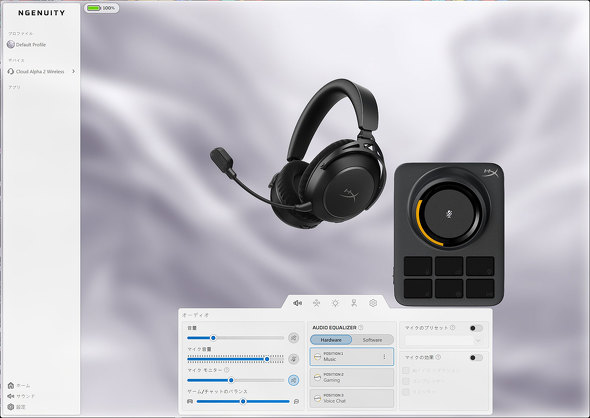
Task: Click the EQ icon of the Voice Chat preset
Action: (x=318, y=398)
